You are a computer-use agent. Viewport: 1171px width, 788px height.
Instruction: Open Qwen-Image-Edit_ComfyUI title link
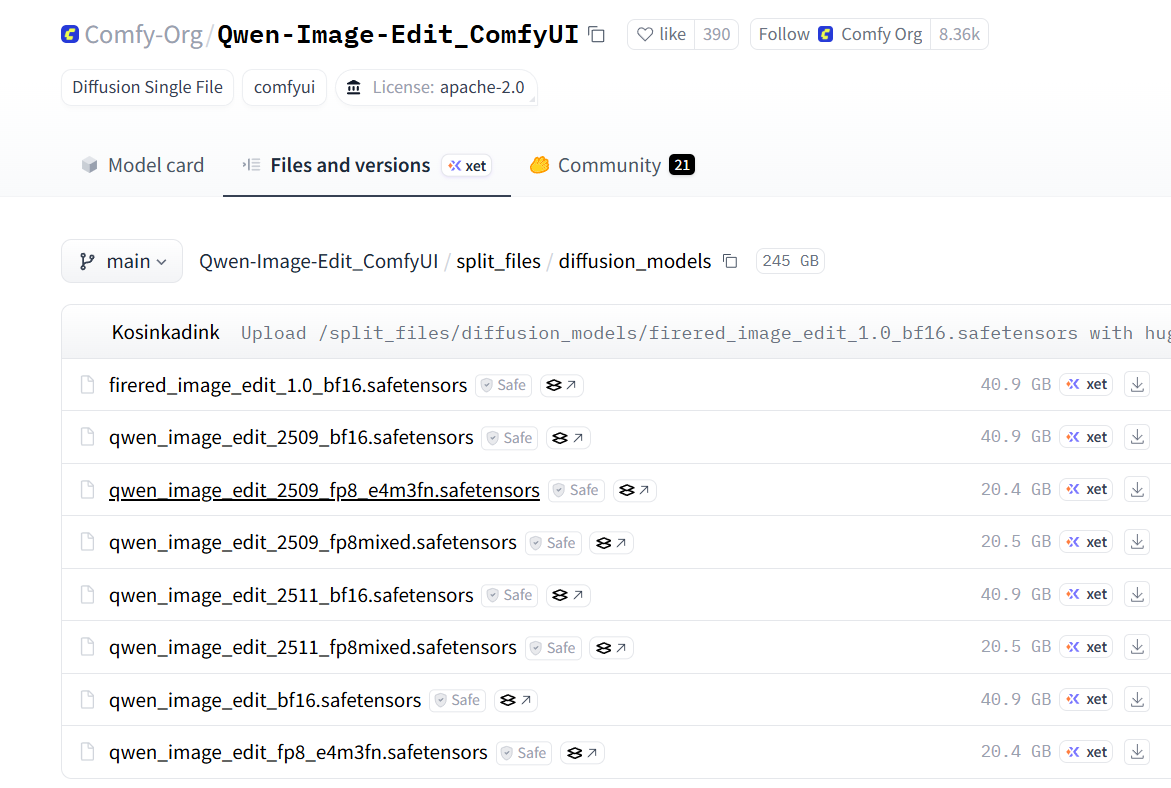[x=398, y=34]
